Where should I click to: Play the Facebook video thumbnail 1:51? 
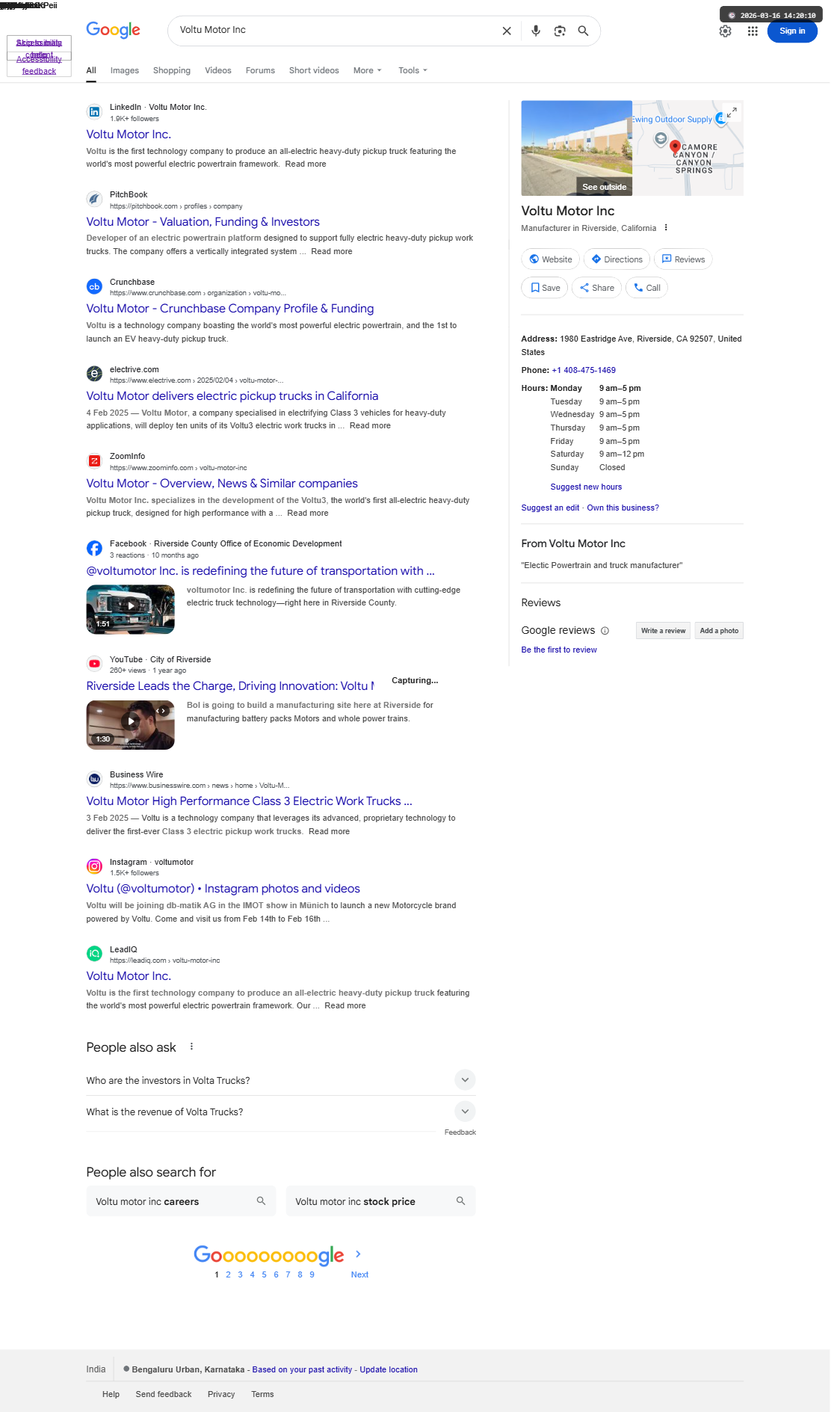(131, 609)
